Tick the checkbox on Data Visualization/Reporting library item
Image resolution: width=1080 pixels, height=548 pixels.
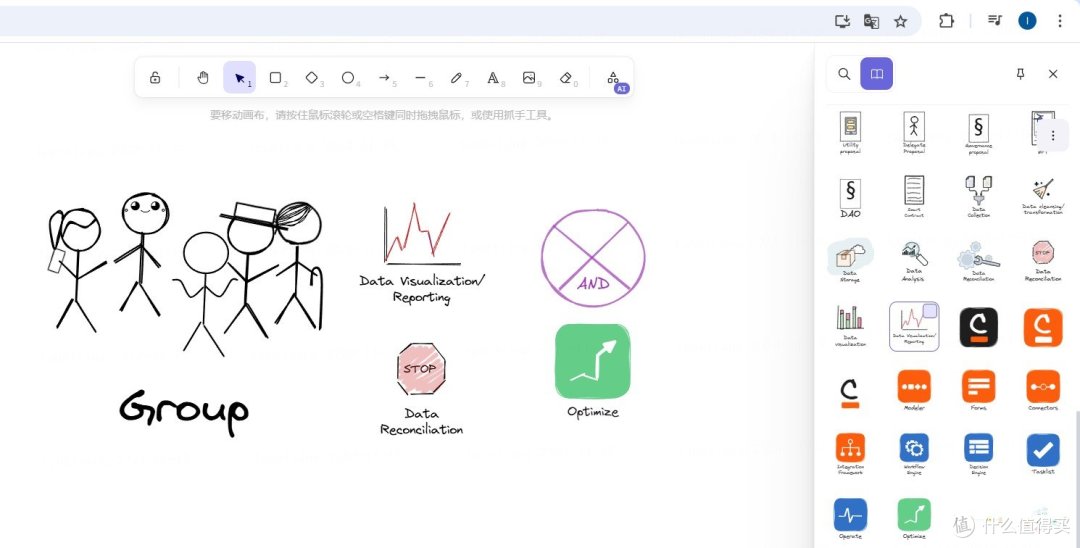[930, 310]
